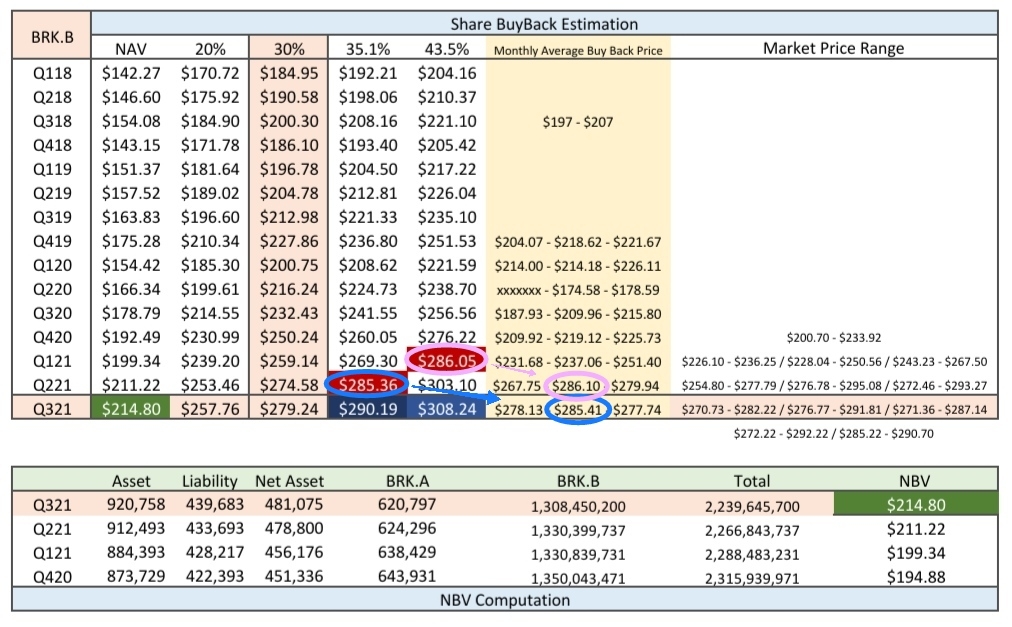Select the '35.1%' column header
1012x627 pixels.
368,49
